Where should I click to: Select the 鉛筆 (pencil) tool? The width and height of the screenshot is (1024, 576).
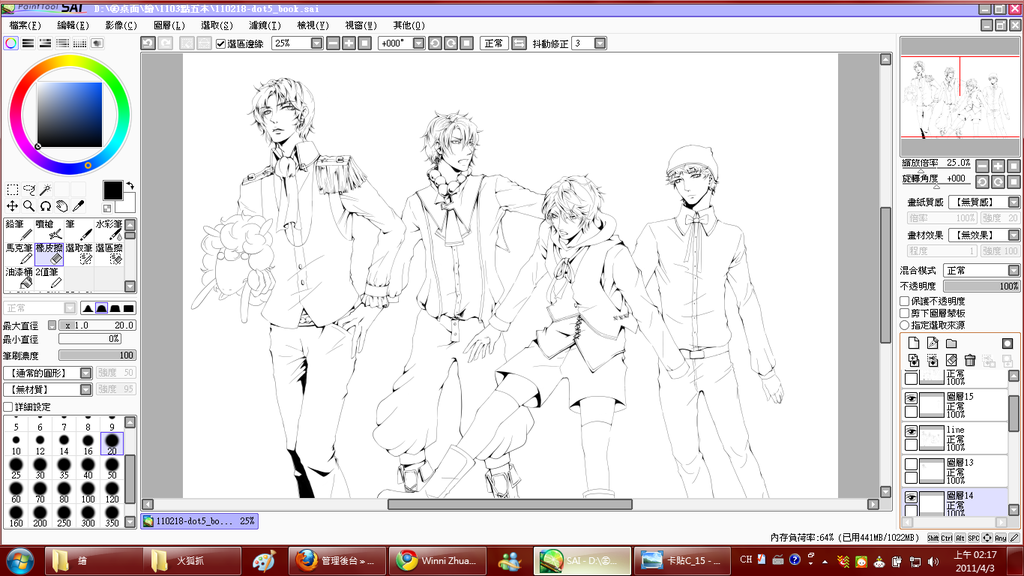[18, 230]
